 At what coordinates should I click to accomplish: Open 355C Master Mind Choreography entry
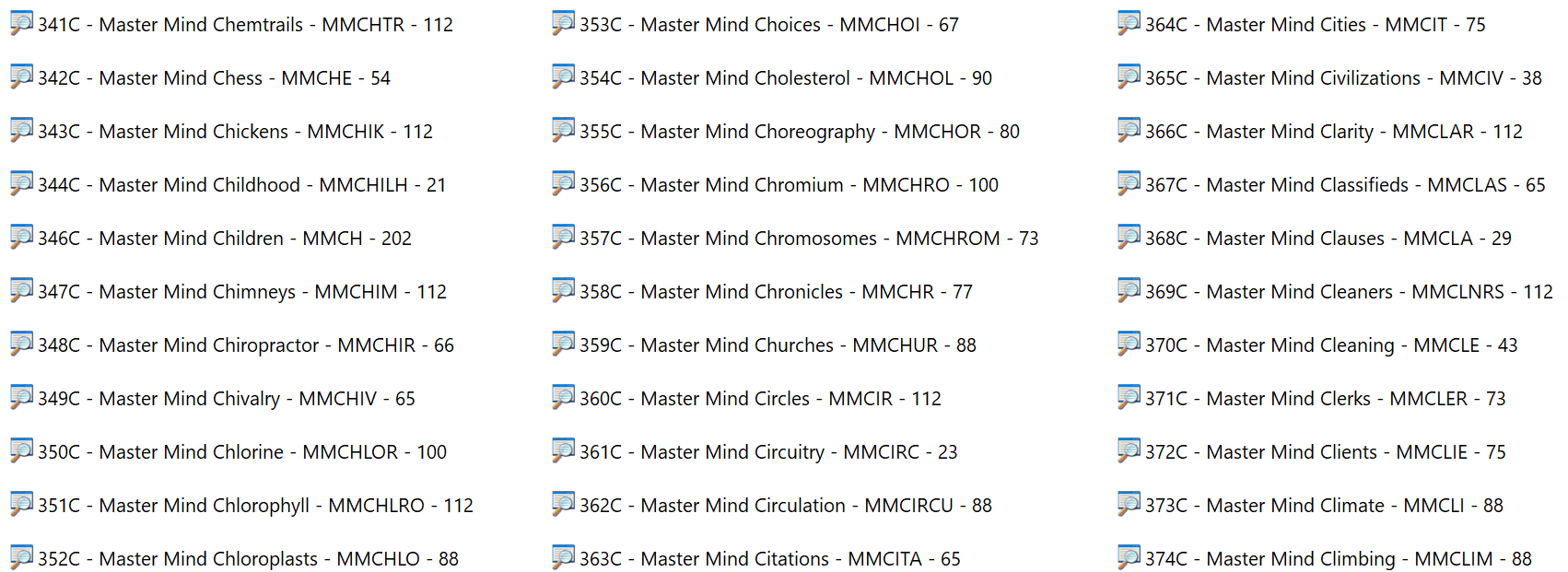click(799, 132)
